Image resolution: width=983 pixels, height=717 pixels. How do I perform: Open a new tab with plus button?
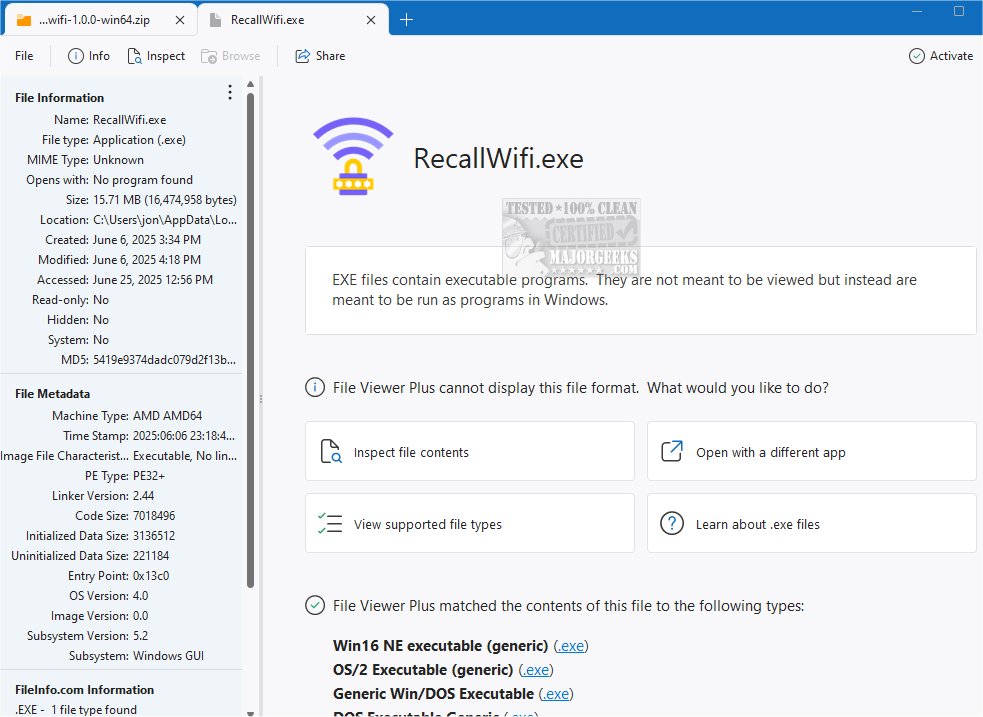point(406,20)
